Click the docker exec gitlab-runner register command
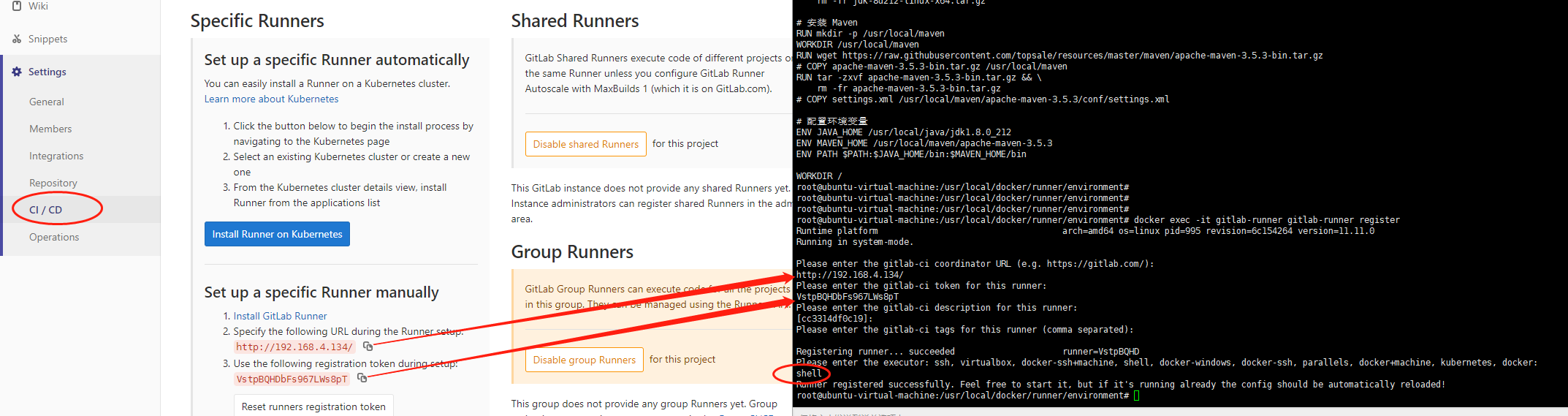The height and width of the screenshot is (416, 1568). 1267,220
